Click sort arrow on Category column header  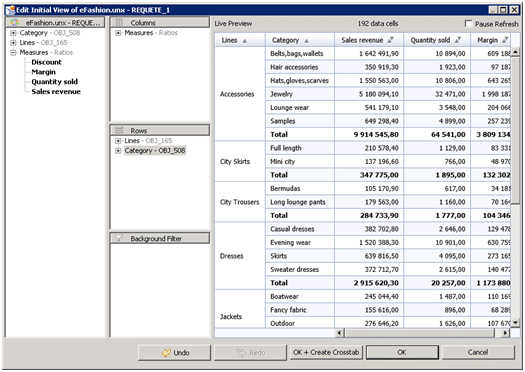[306, 41]
